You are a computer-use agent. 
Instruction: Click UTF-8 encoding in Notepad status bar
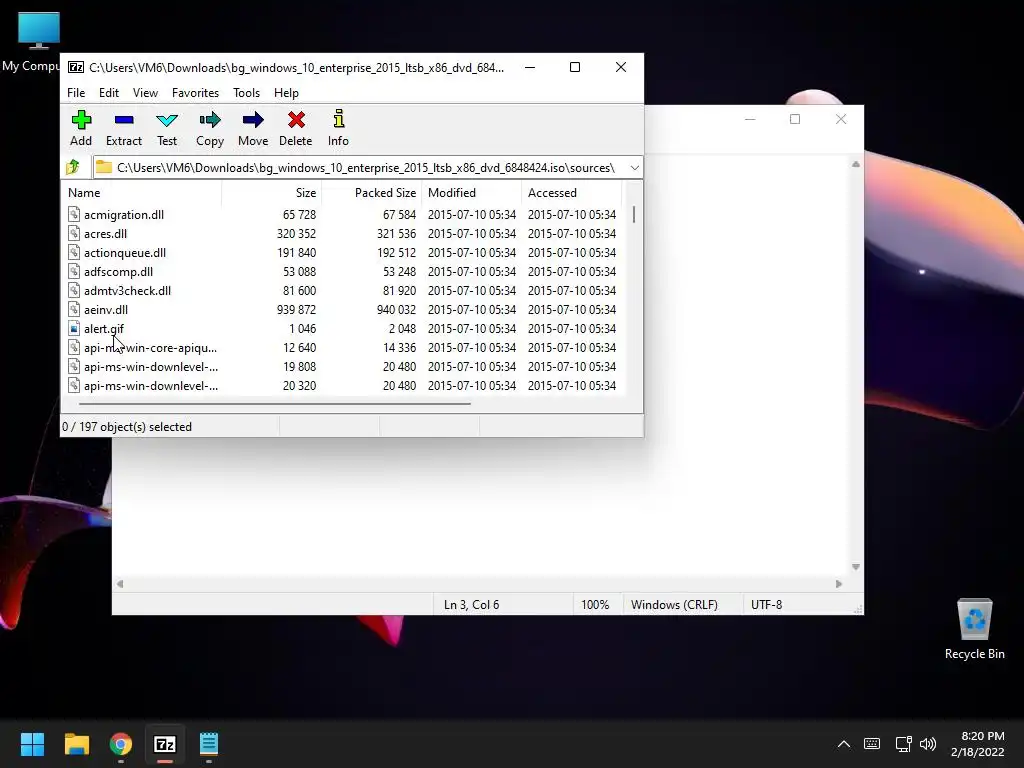[766, 605]
